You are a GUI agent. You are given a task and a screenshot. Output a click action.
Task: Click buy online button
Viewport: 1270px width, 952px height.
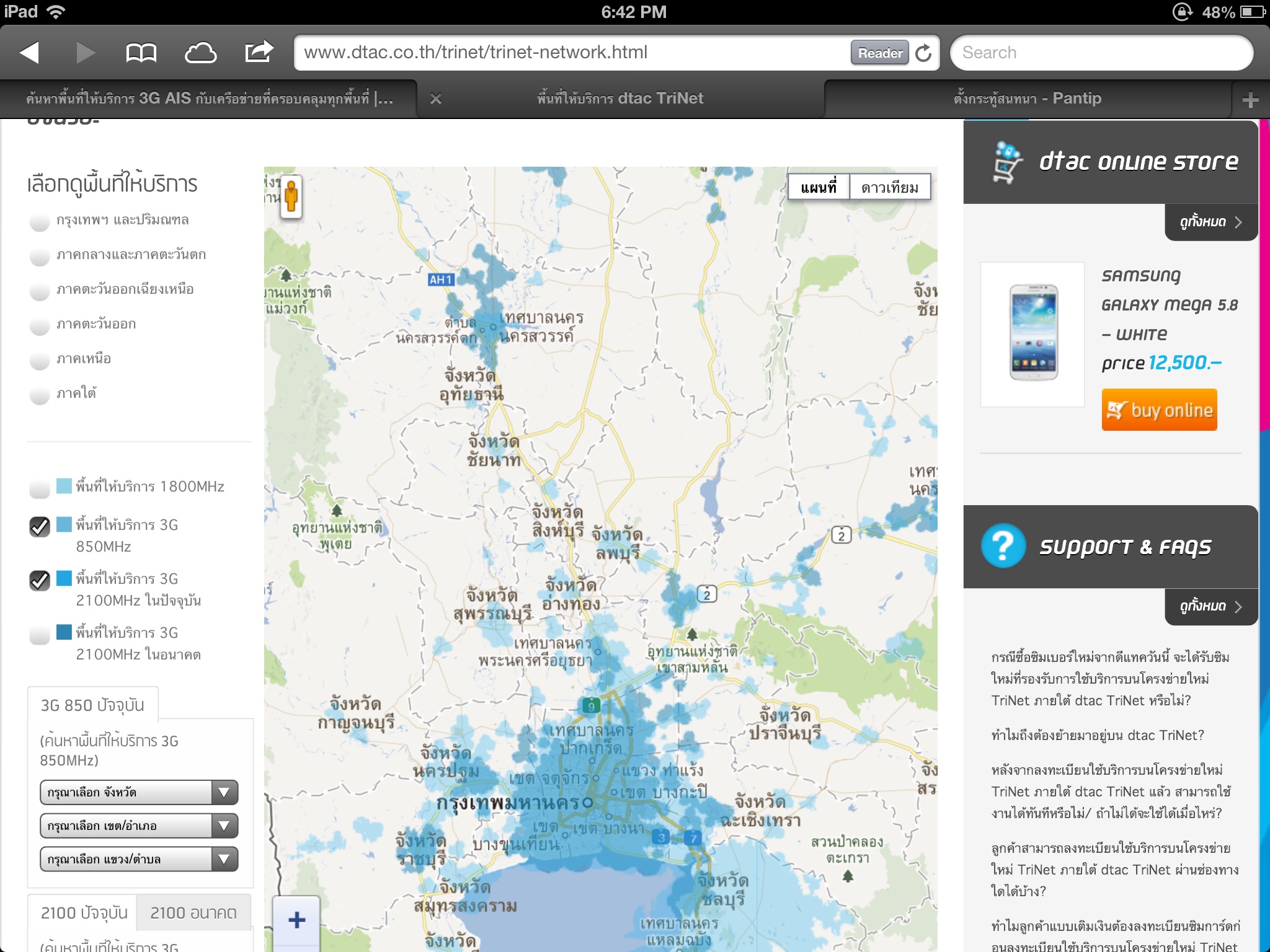pos(1159,410)
